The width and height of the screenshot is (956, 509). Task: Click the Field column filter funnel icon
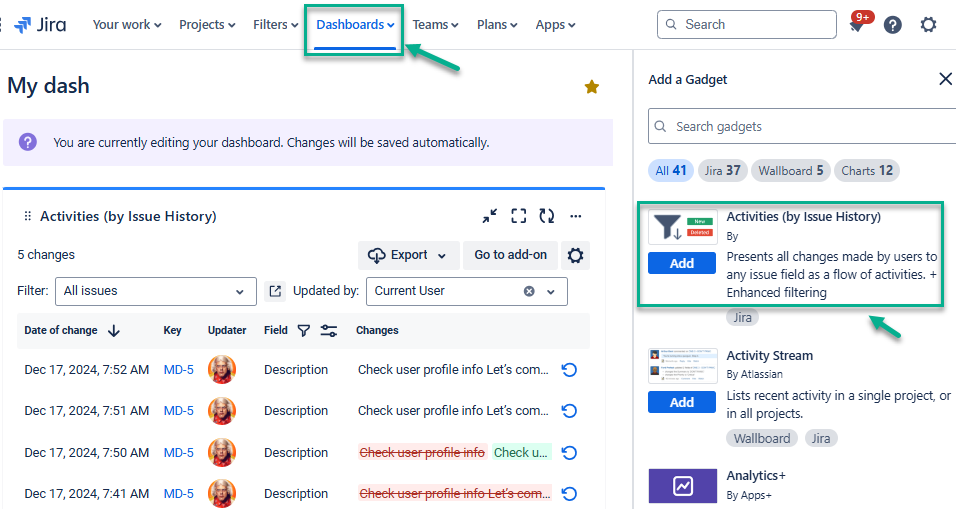click(304, 330)
